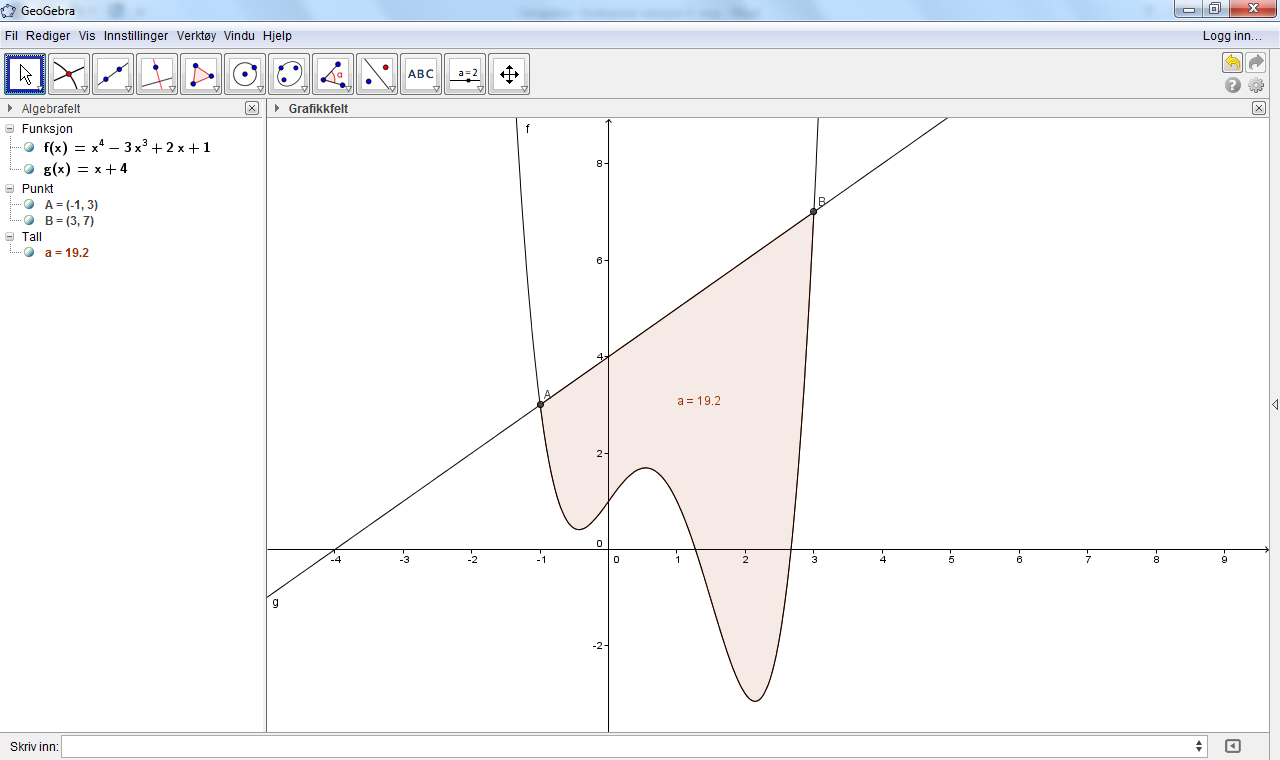Screen dimensions: 1280x760
Task: Select the Ellipse conic tool
Action: click(289, 74)
